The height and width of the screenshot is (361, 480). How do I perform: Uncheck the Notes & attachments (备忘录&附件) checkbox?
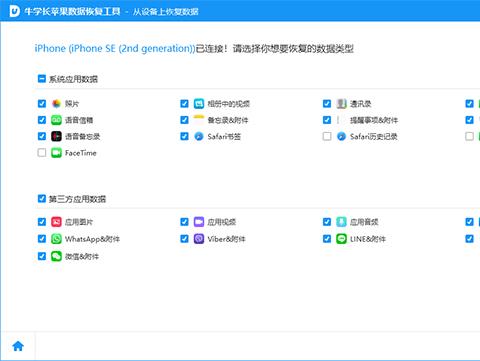184,120
